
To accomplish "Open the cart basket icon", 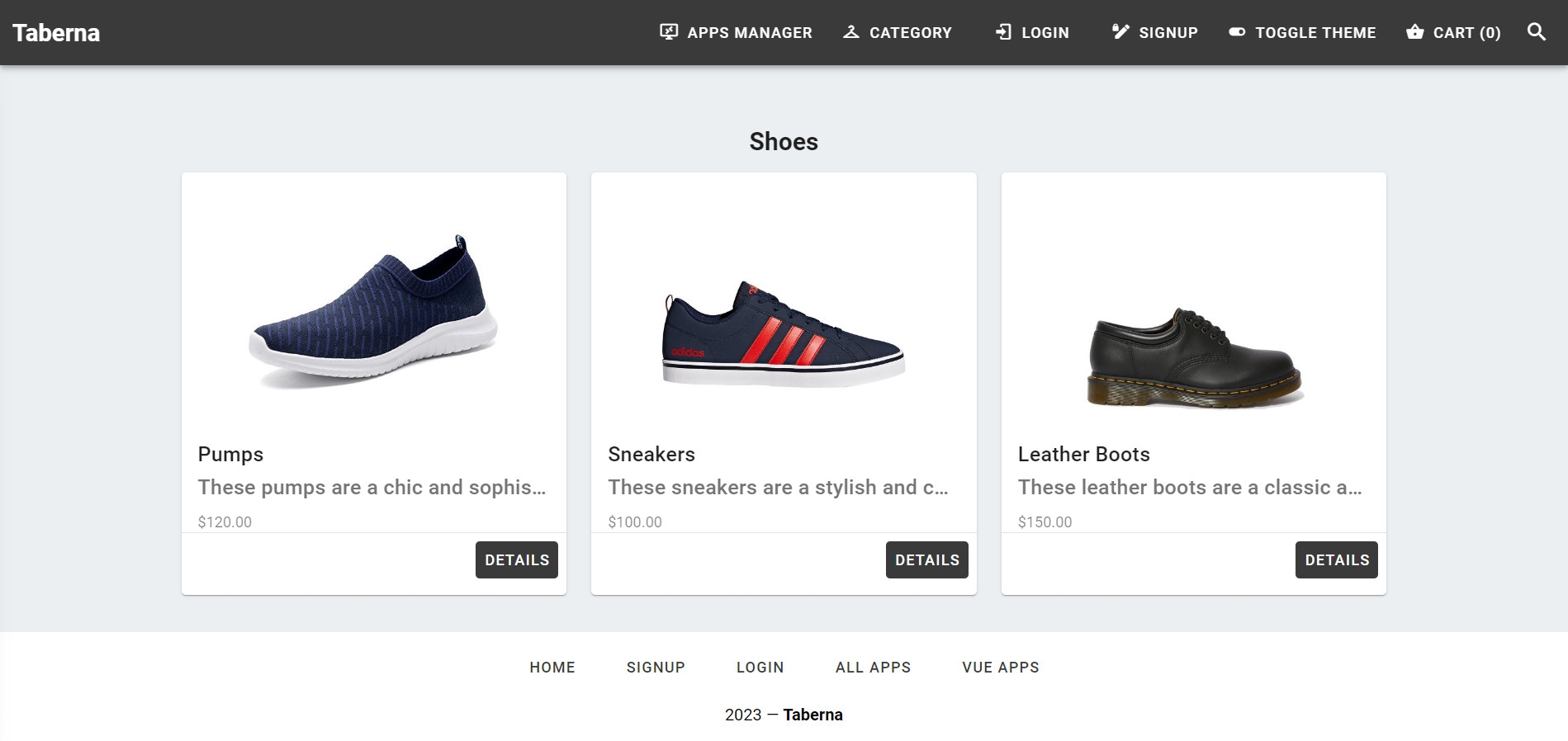I will point(1415,32).
